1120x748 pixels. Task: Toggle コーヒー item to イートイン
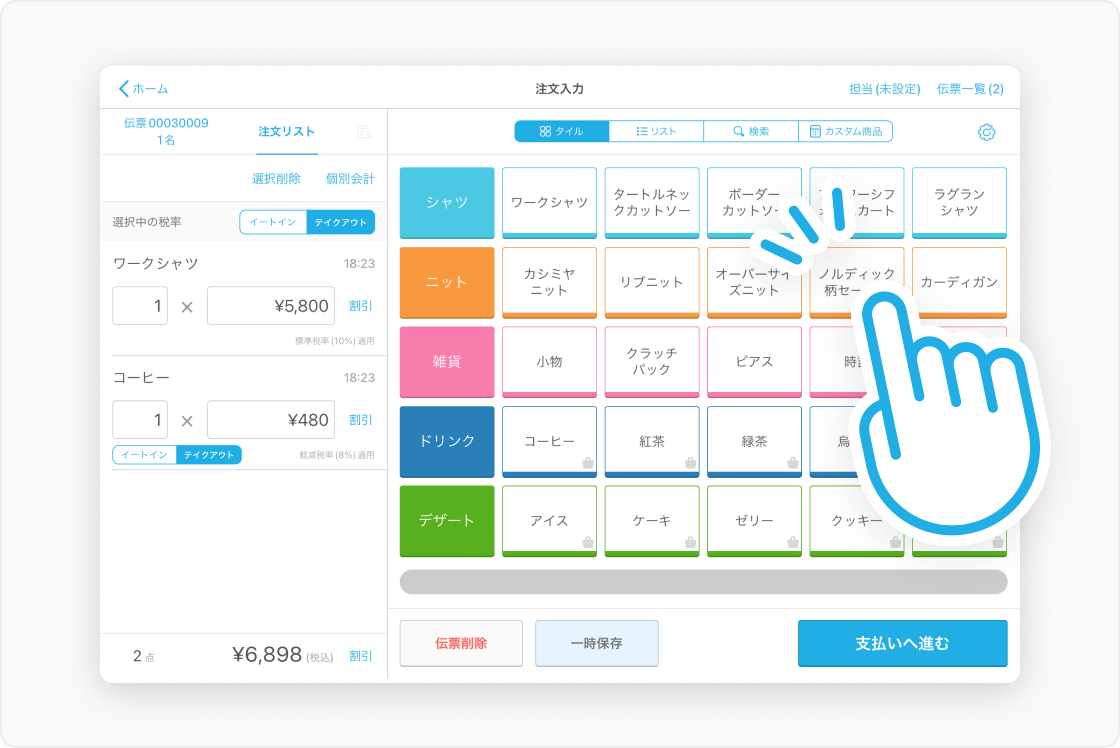point(145,455)
